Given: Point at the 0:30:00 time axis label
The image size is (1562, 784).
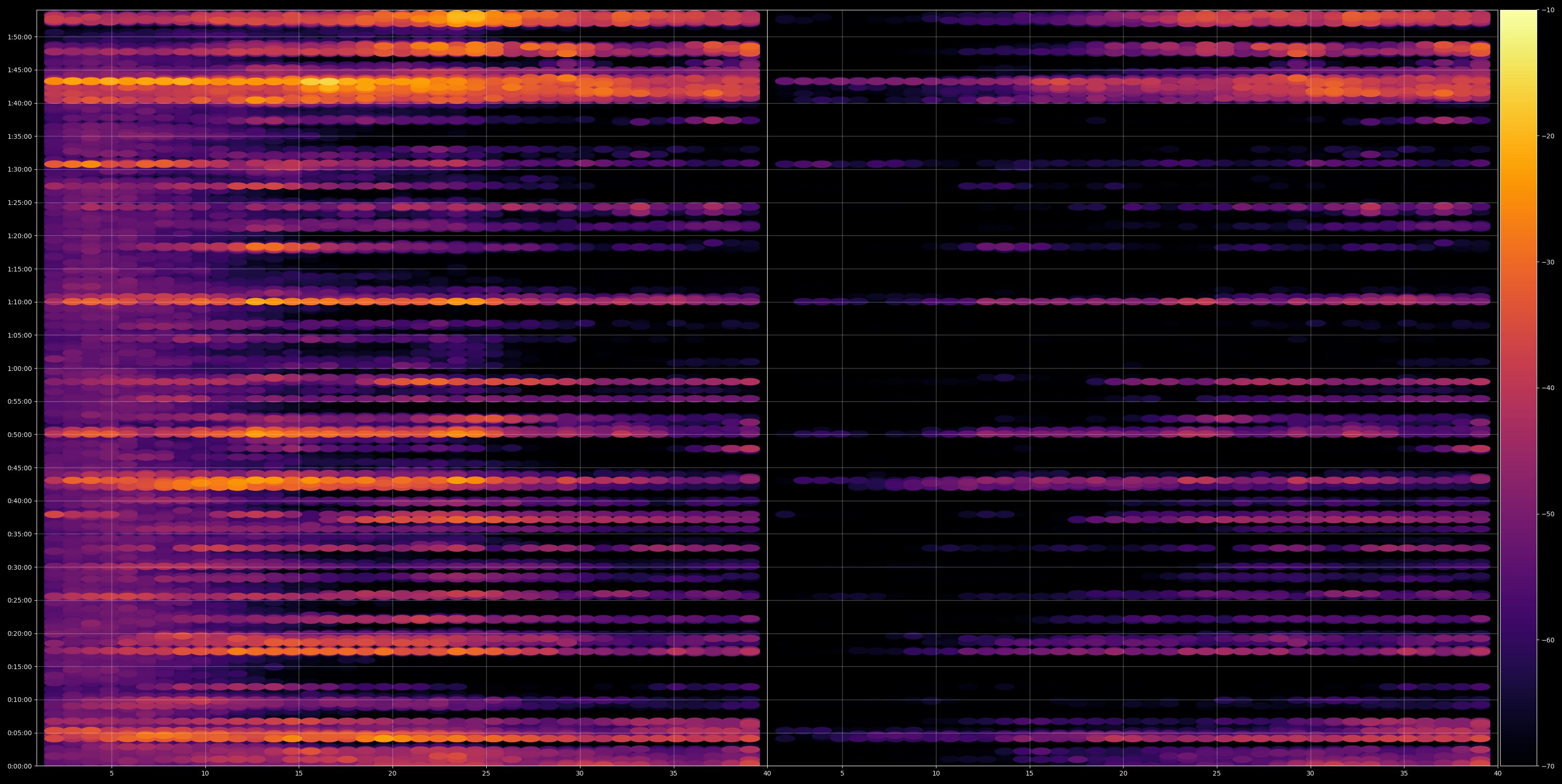Looking at the screenshot, I should (x=19, y=567).
